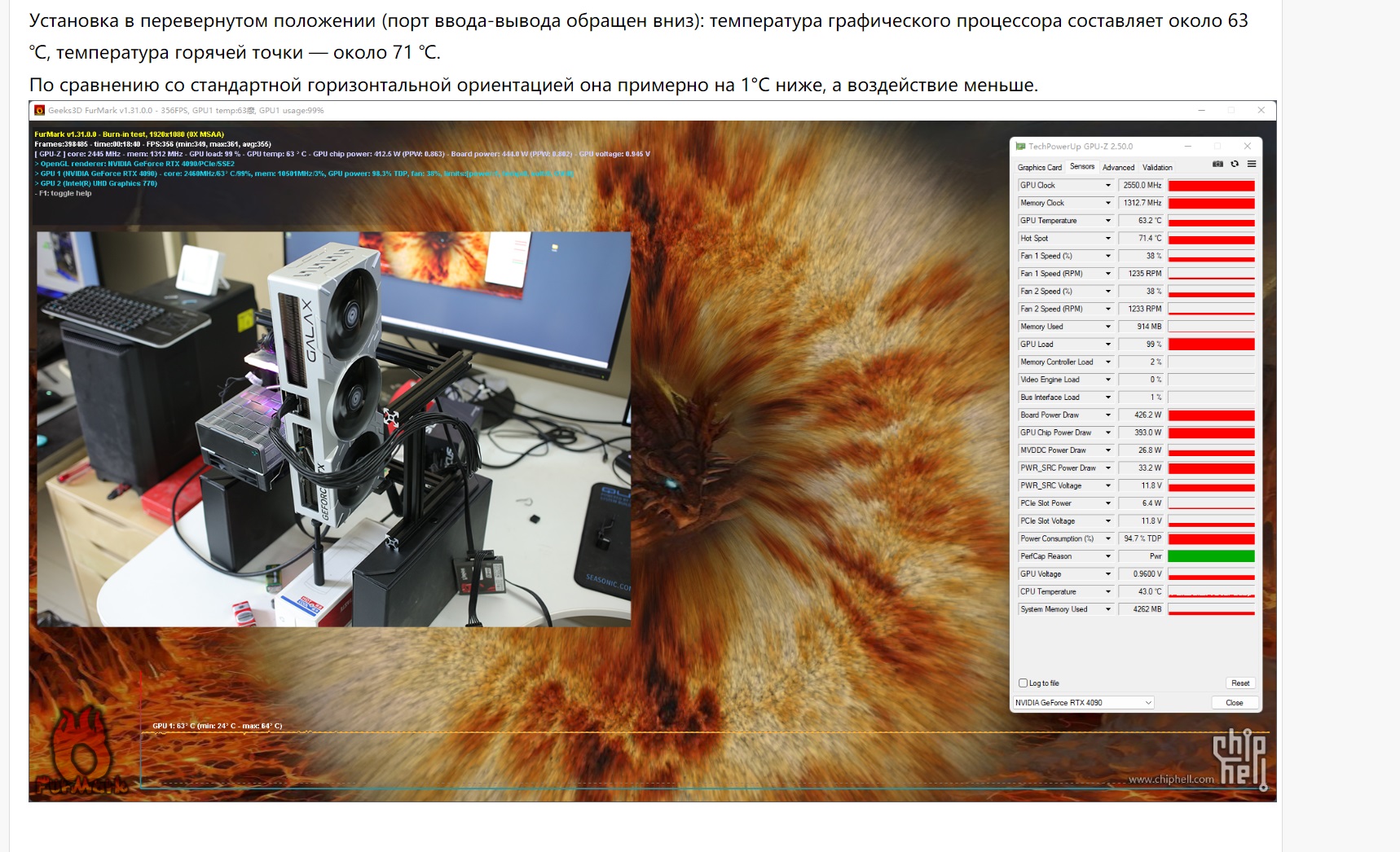1400x852 pixels.
Task: Expand the Memory Controller Load dropdown
Action: tap(1108, 362)
